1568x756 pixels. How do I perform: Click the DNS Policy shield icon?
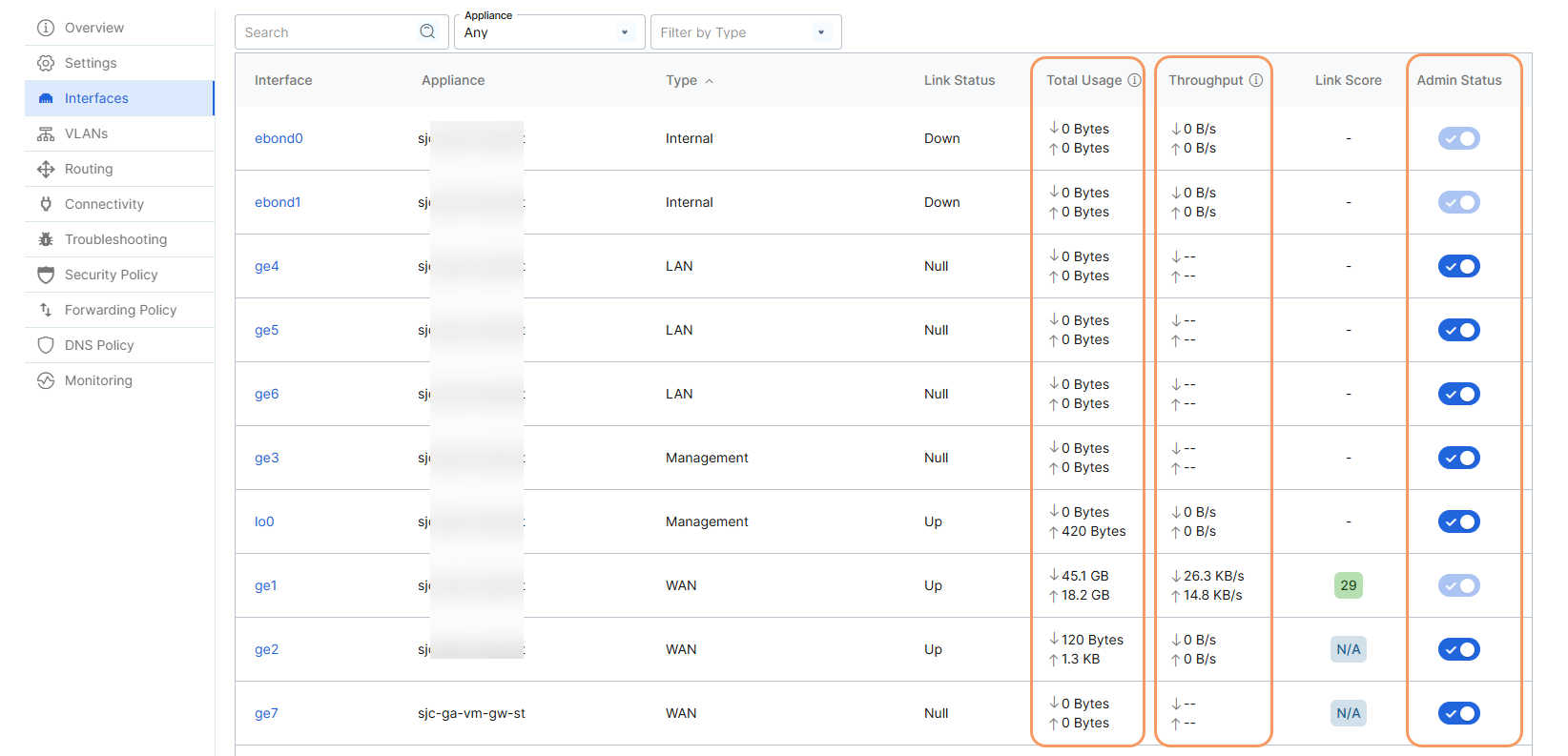[x=46, y=345]
